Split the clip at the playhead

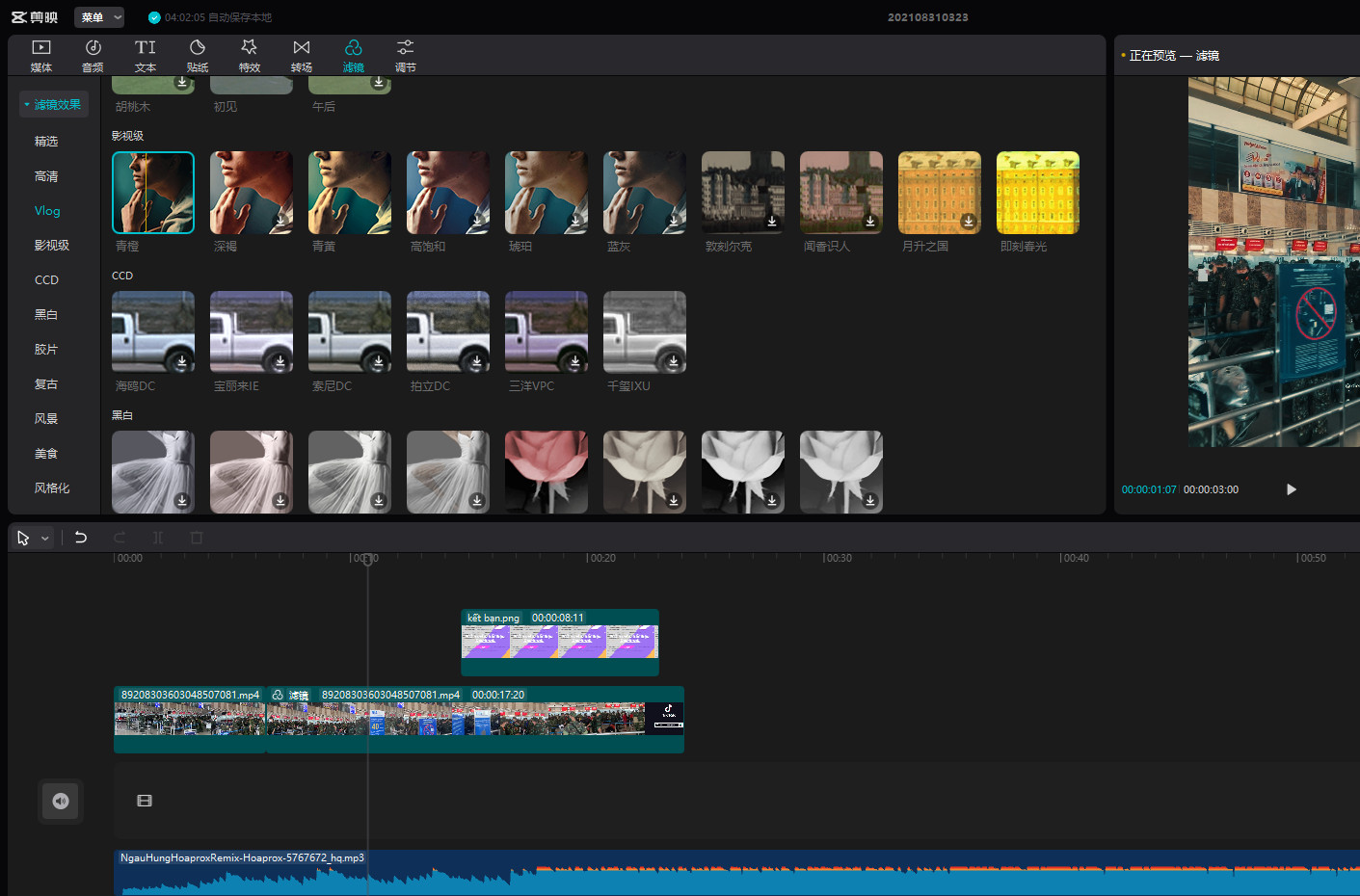coord(158,538)
